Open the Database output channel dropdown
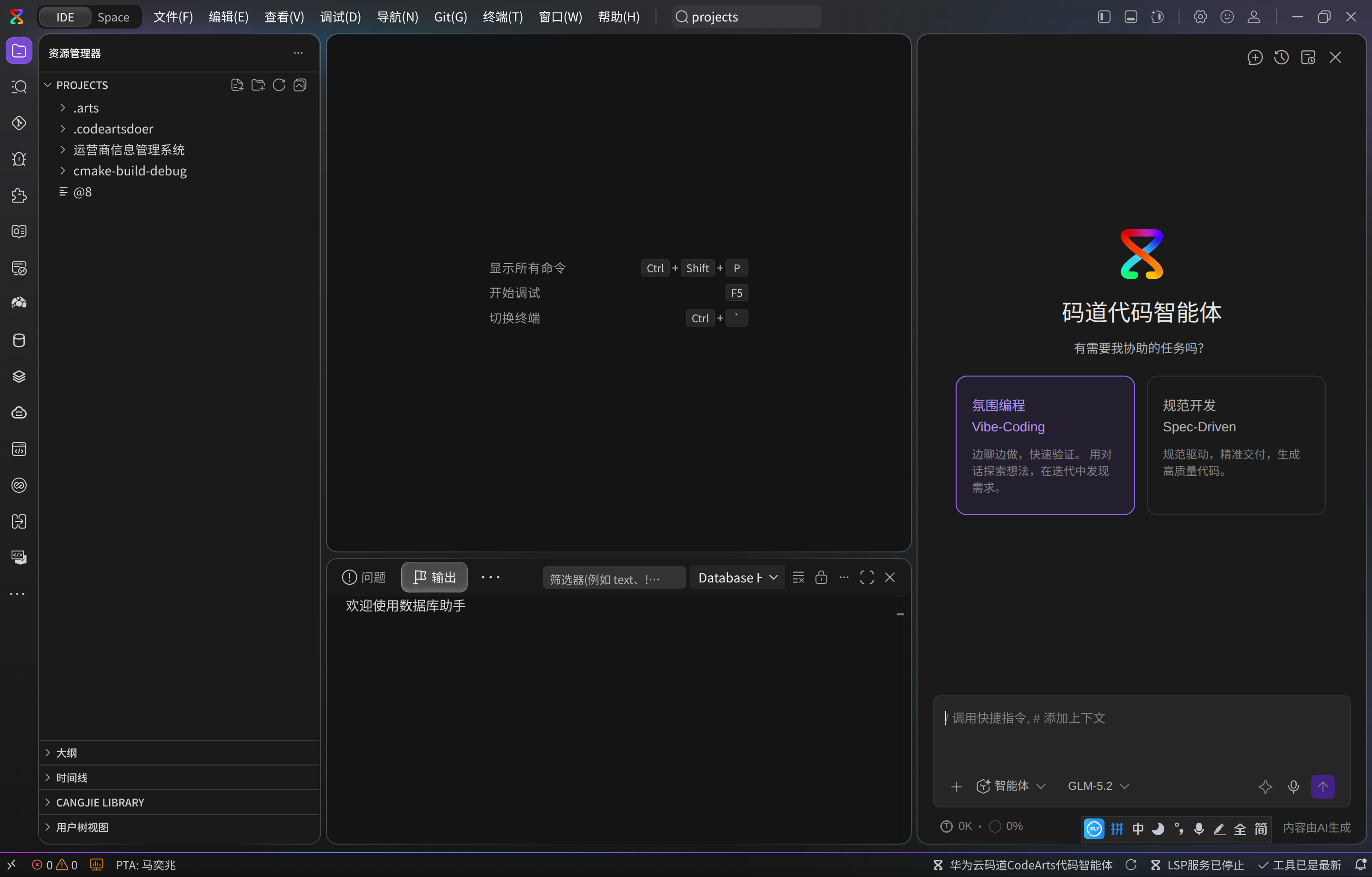Viewport: 1372px width, 877px height. coord(737,578)
